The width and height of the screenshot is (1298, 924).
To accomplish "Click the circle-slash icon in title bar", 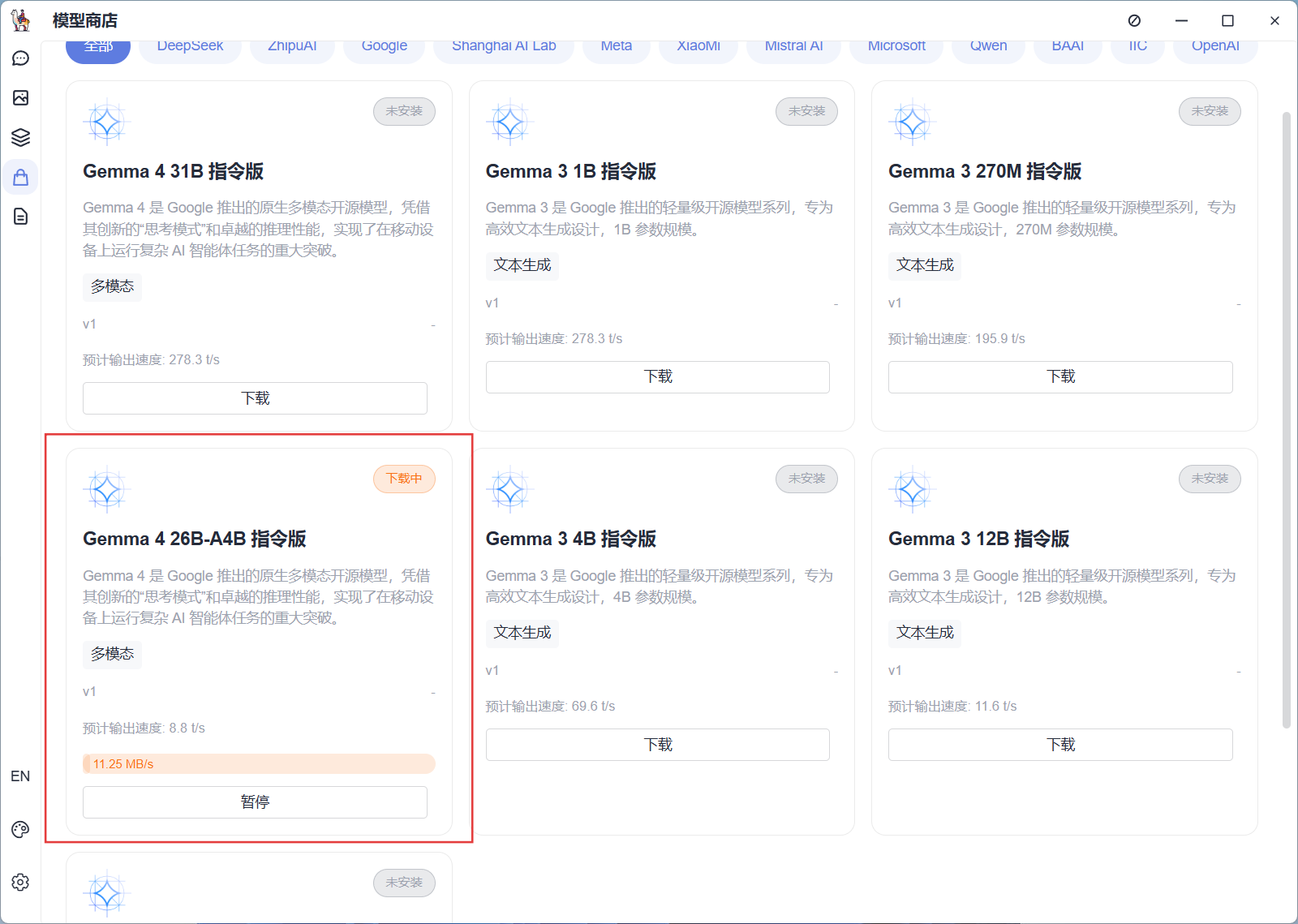I will click(x=1134, y=20).
